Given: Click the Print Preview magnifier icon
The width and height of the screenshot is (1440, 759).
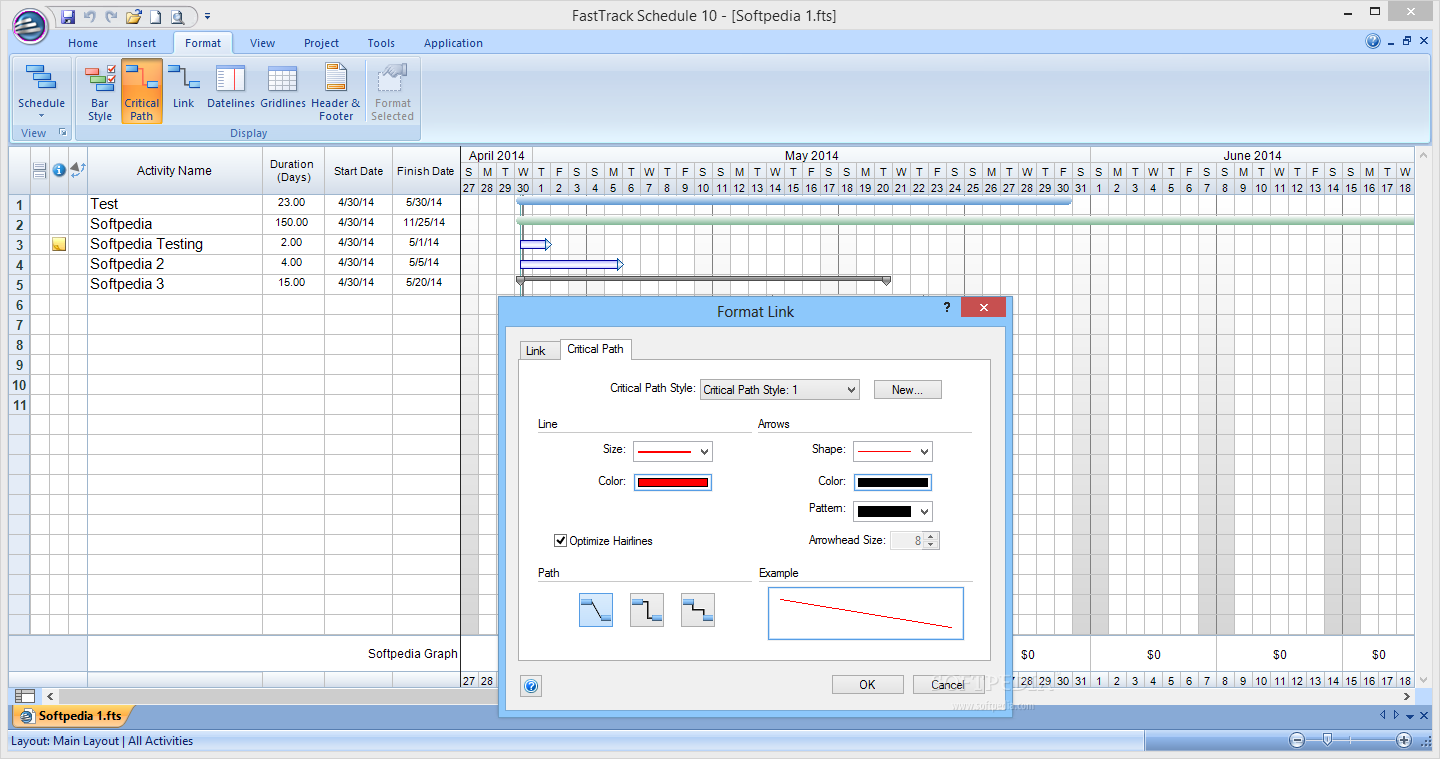Looking at the screenshot, I should pos(177,16).
